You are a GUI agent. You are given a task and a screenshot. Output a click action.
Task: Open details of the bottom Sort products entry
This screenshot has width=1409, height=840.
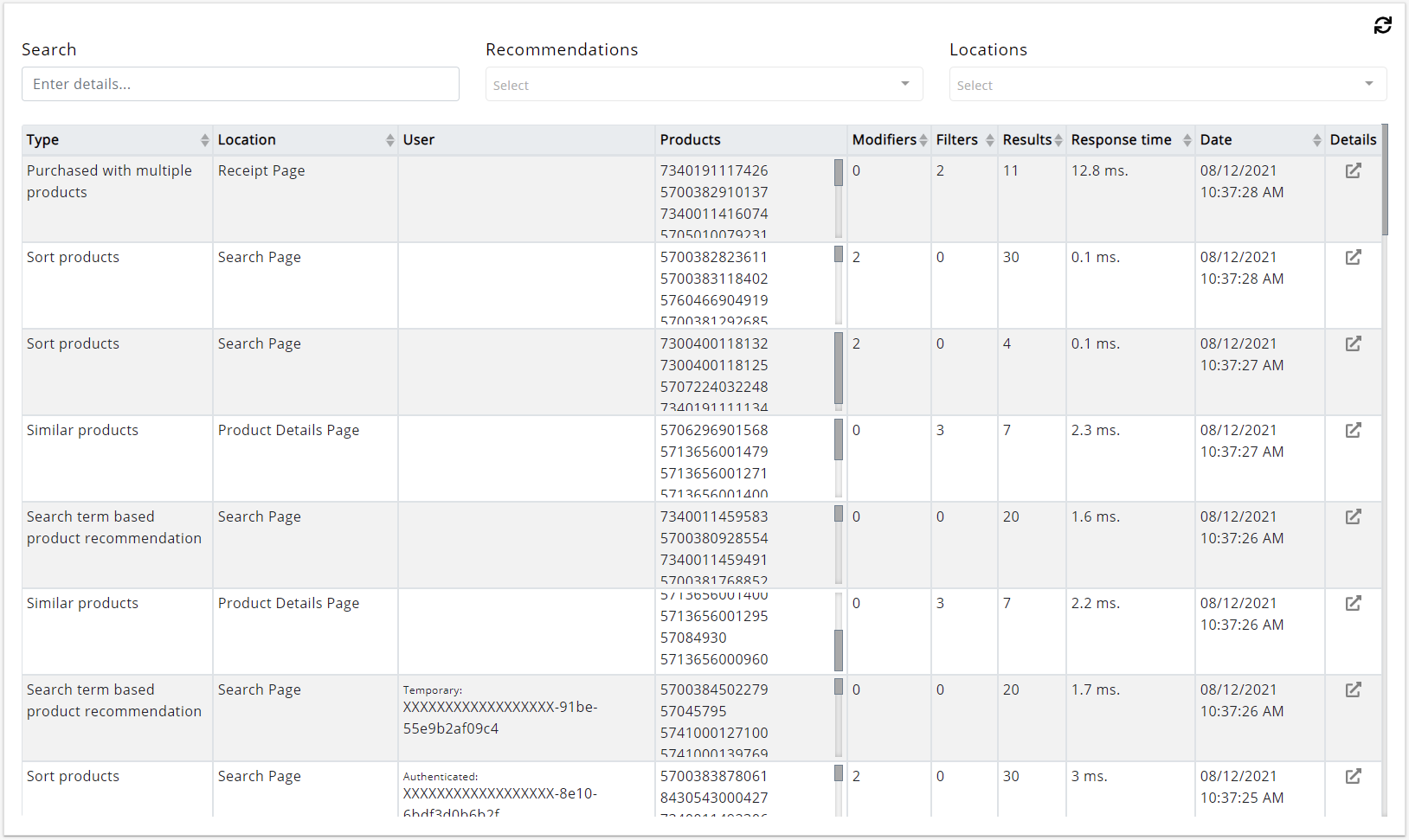point(1353,776)
